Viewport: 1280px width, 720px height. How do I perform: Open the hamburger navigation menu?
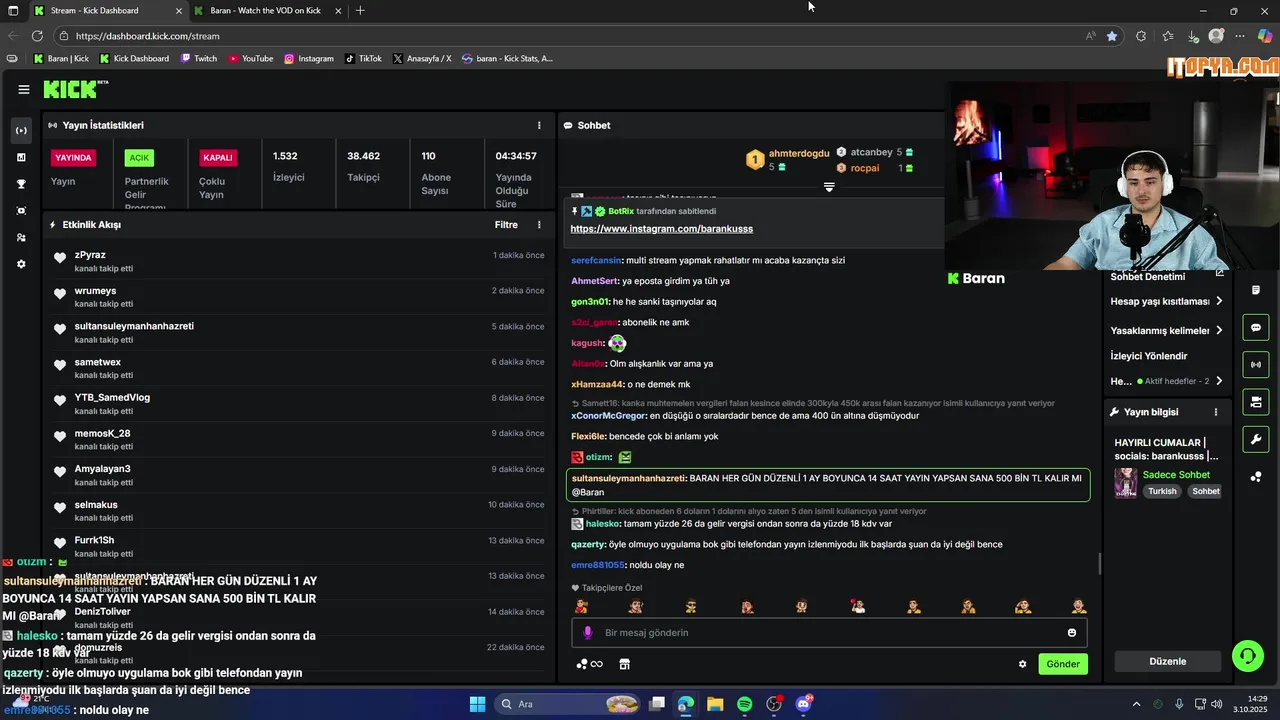pos(24,89)
